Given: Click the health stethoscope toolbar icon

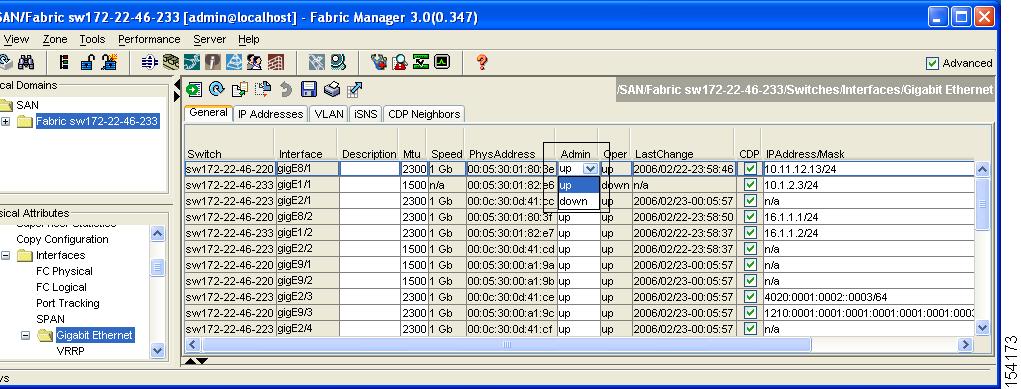Looking at the screenshot, I should coord(379,63).
